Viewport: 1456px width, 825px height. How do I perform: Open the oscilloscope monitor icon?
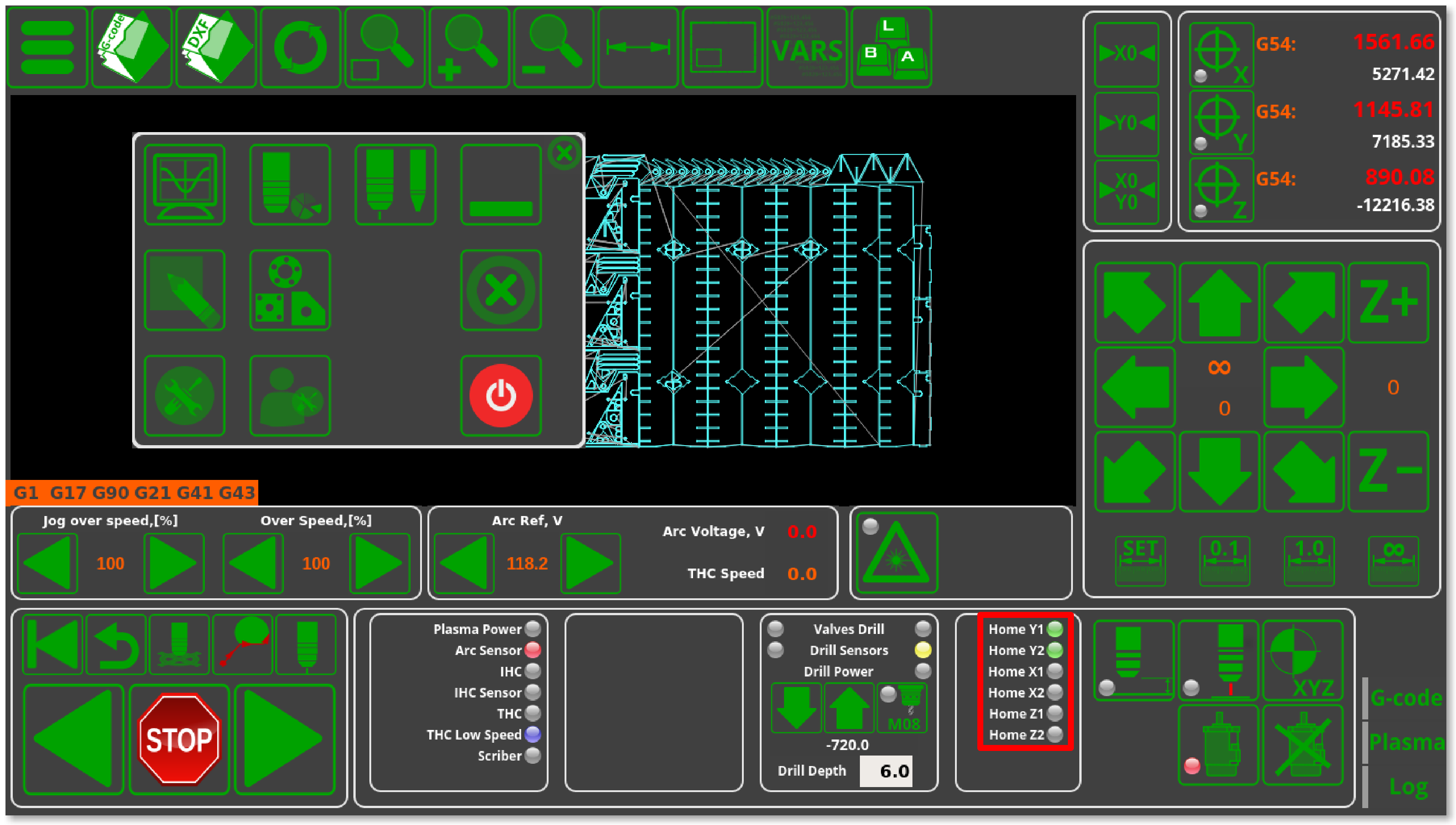[185, 185]
